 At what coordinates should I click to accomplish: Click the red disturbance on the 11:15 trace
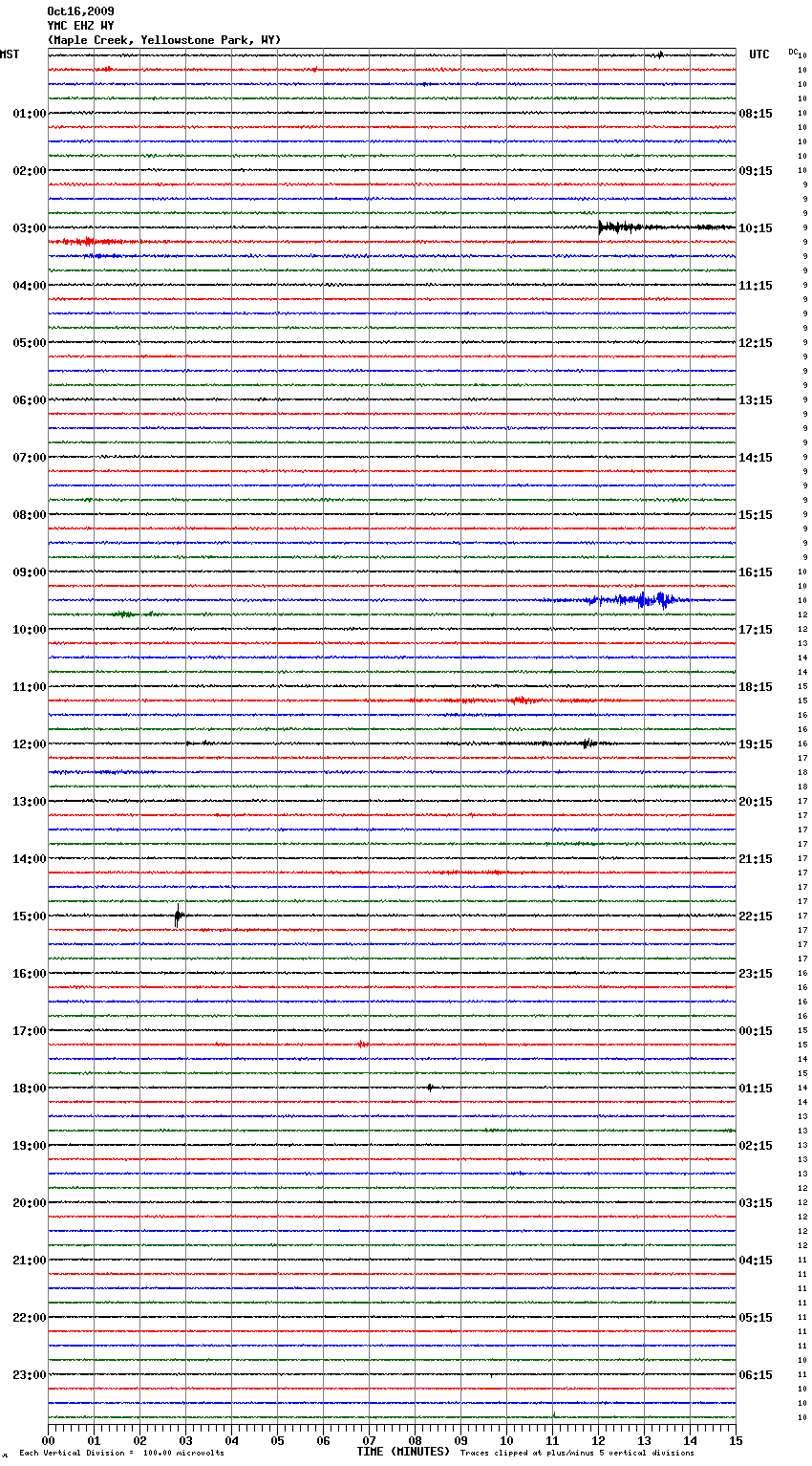[521, 701]
